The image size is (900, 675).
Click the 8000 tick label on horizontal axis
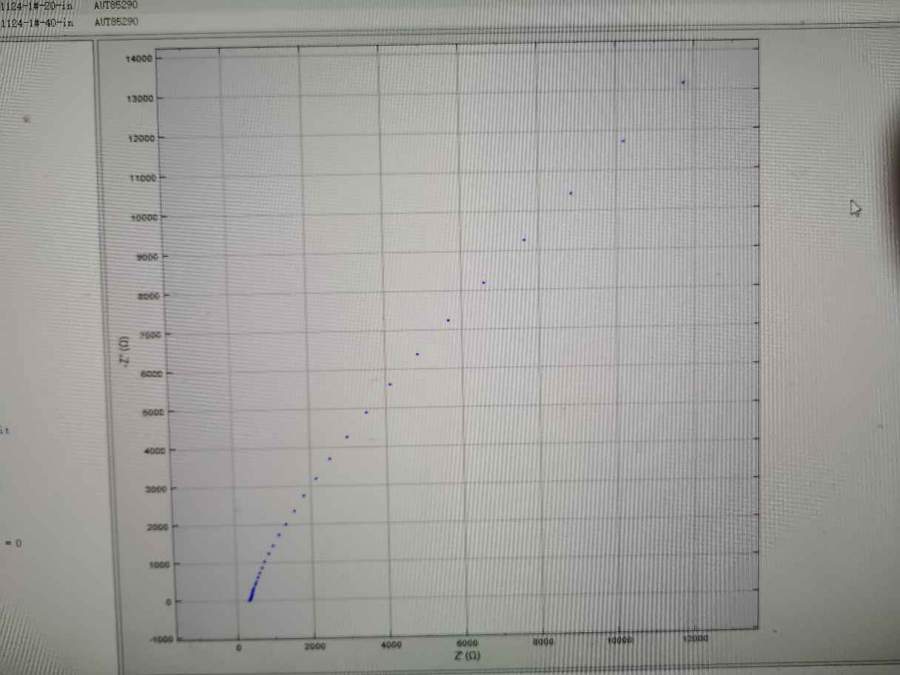click(543, 642)
